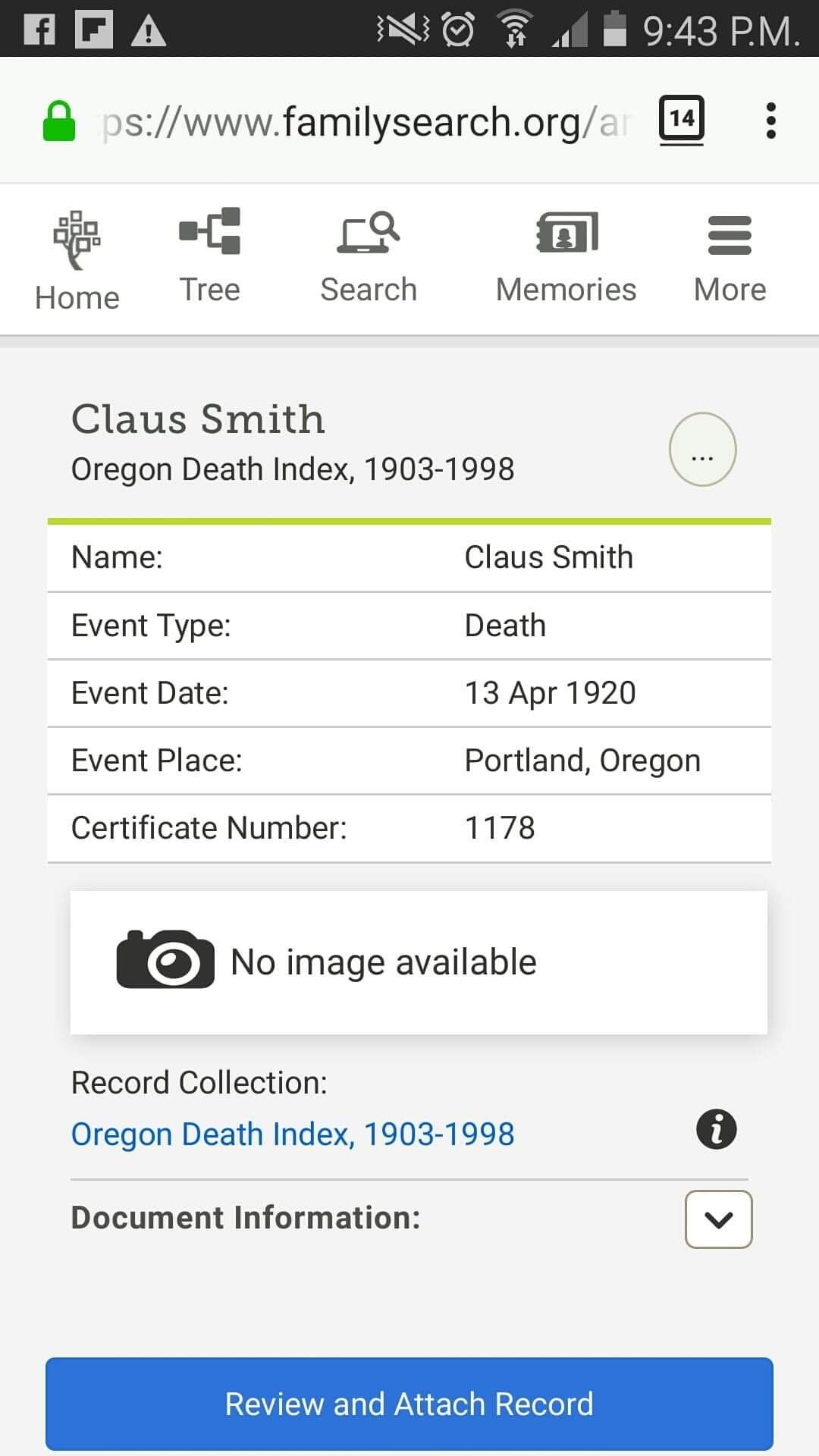
Task: Select the Certificate Number row
Action: coord(409,828)
